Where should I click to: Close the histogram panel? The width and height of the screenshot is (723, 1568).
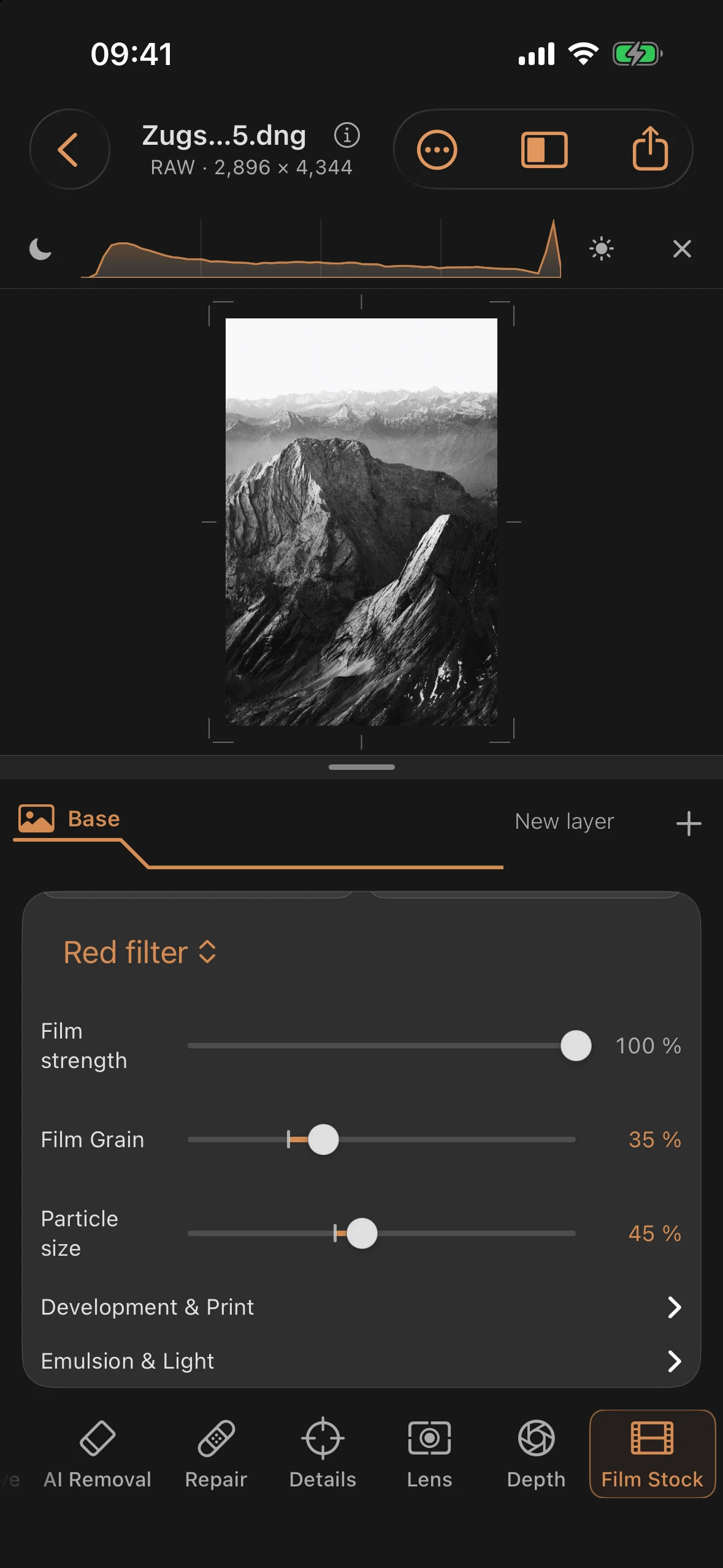pyautogui.click(x=682, y=248)
